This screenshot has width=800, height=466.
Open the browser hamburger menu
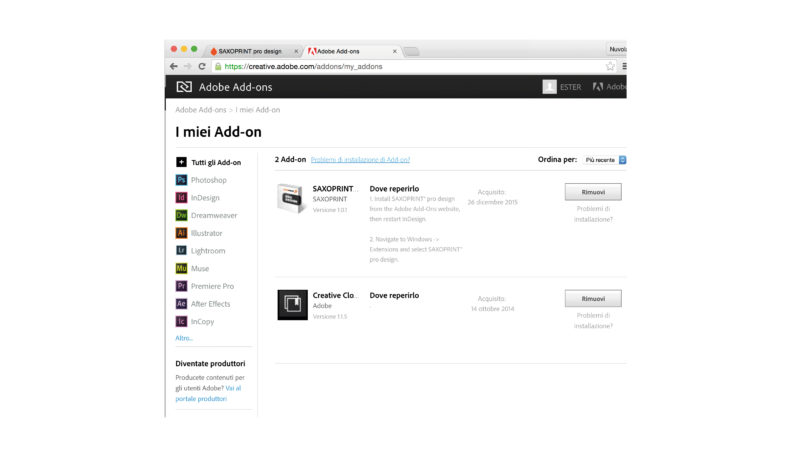(623, 66)
